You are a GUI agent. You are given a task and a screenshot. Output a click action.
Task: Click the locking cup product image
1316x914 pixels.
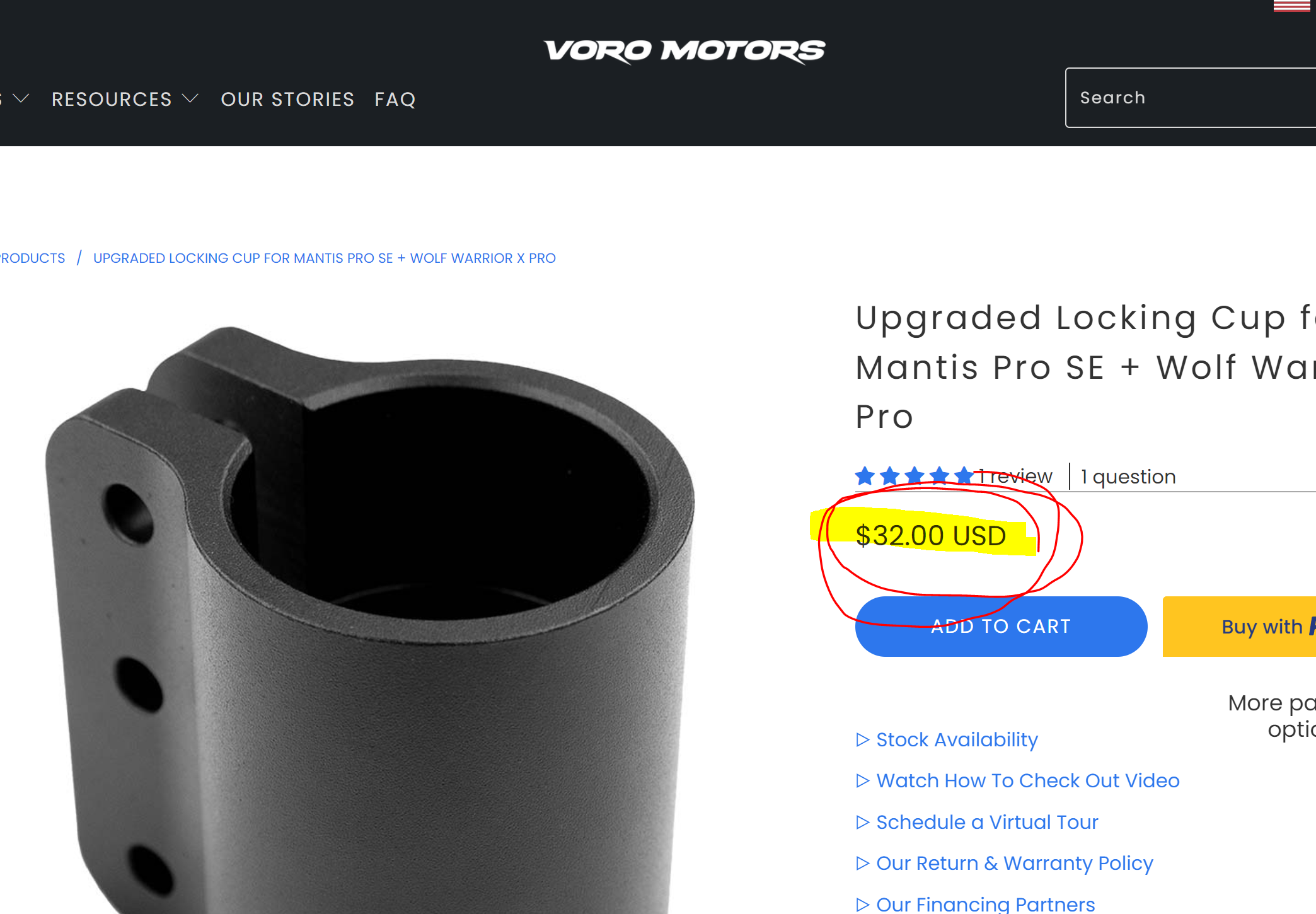point(372,618)
